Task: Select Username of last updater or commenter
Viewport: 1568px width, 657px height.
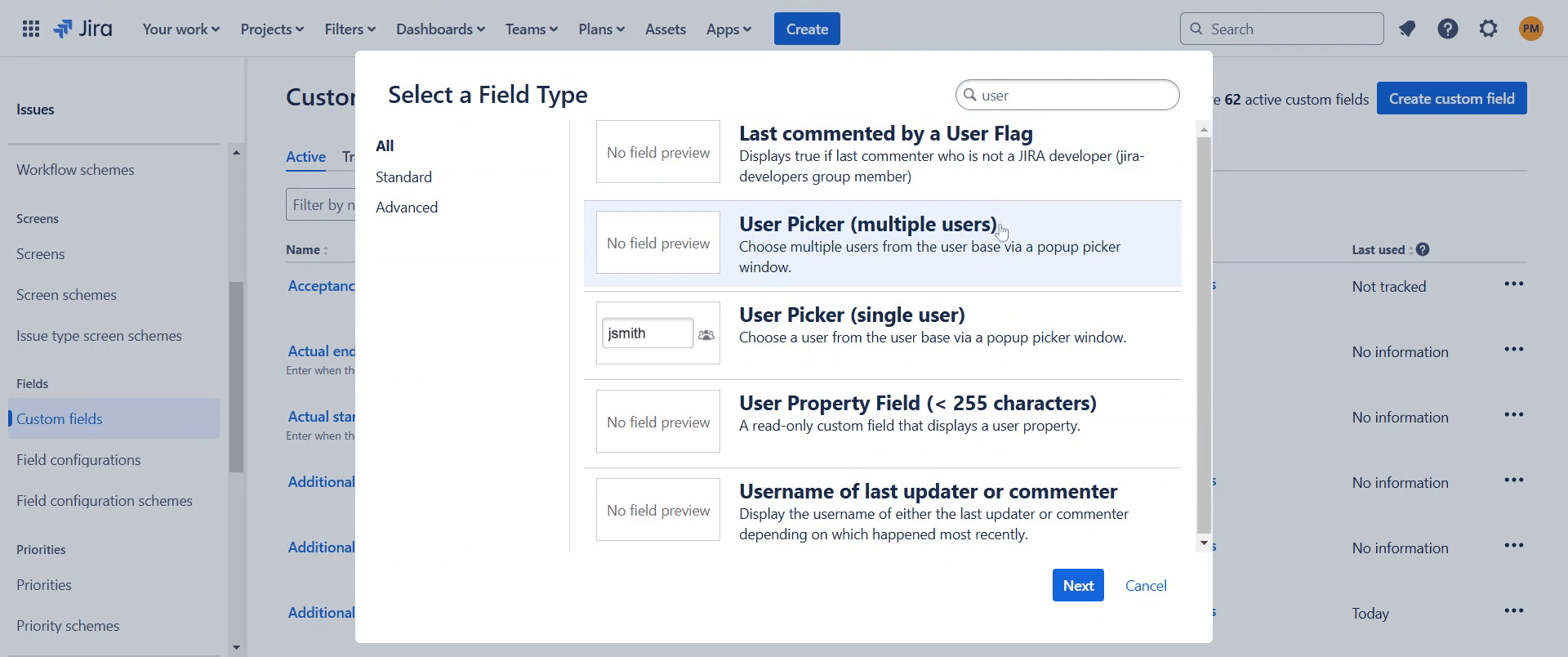Action: 882,511
